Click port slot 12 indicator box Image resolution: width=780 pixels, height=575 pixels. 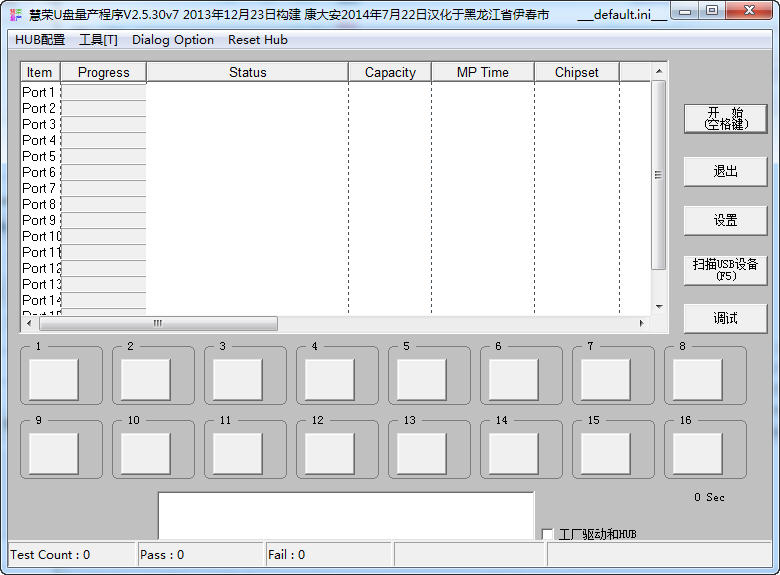[x=330, y=454]
